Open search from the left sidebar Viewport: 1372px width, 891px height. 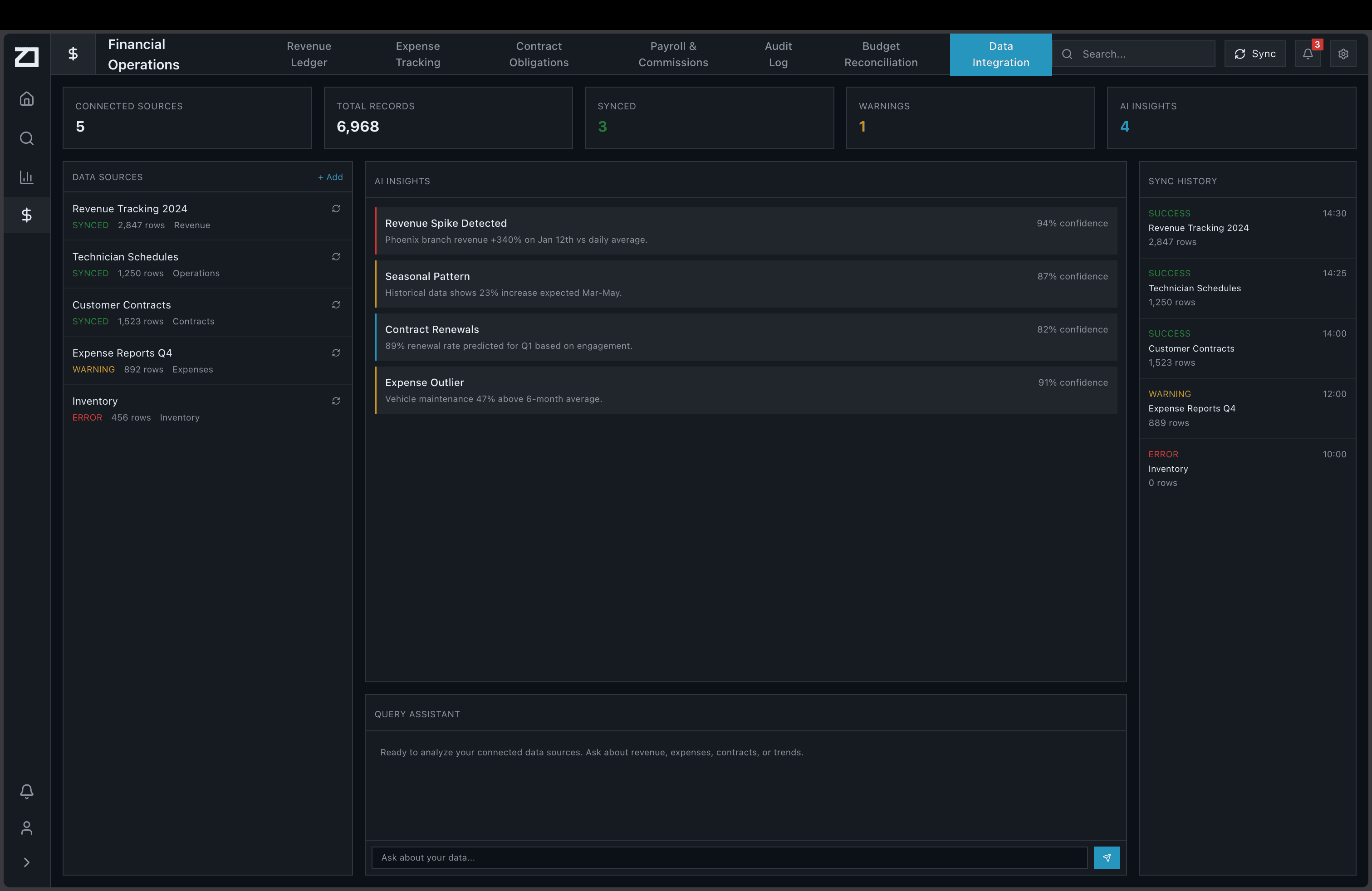(26, 138)
